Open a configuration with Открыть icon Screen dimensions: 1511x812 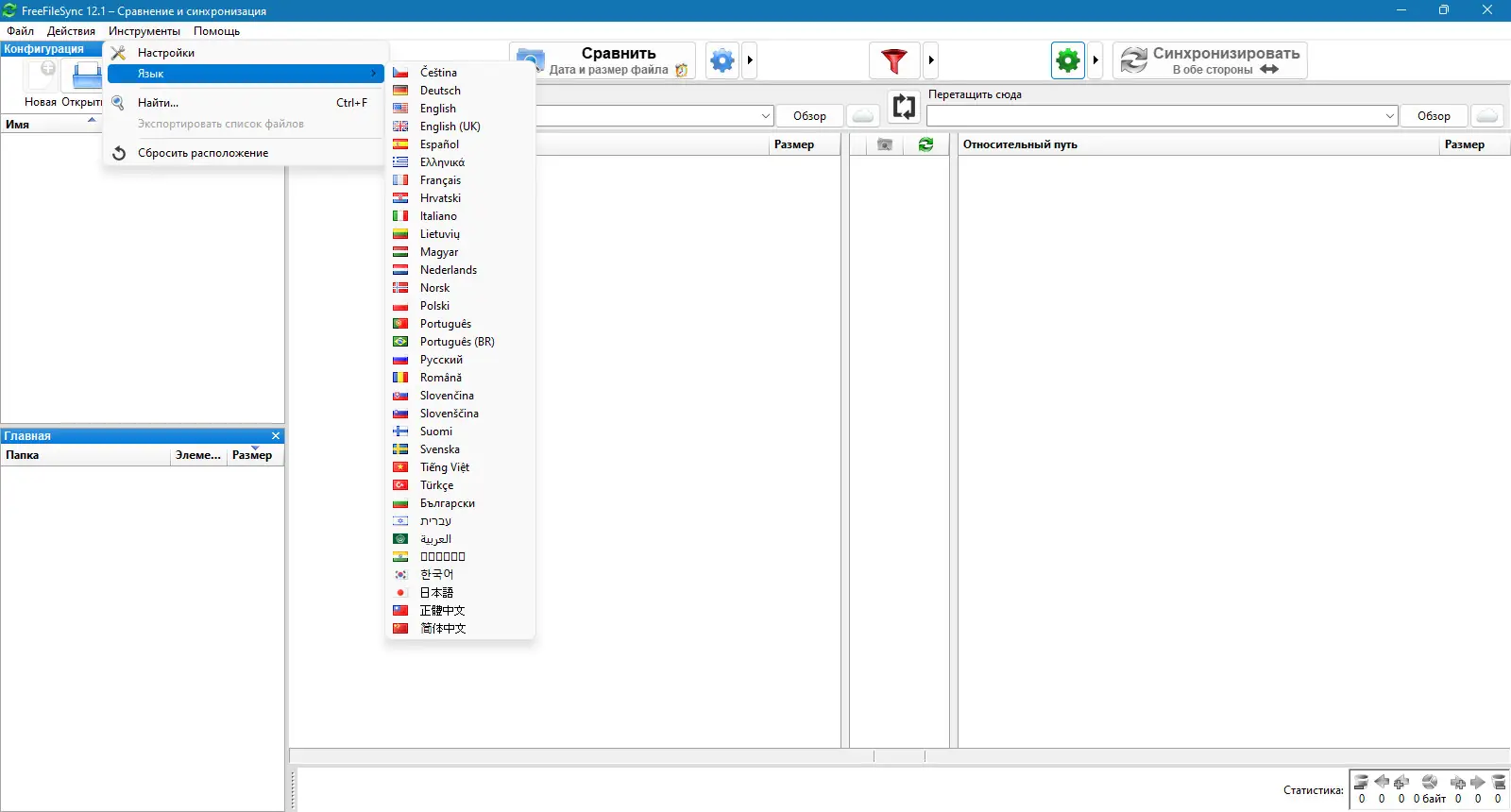[x=82, y=83]
